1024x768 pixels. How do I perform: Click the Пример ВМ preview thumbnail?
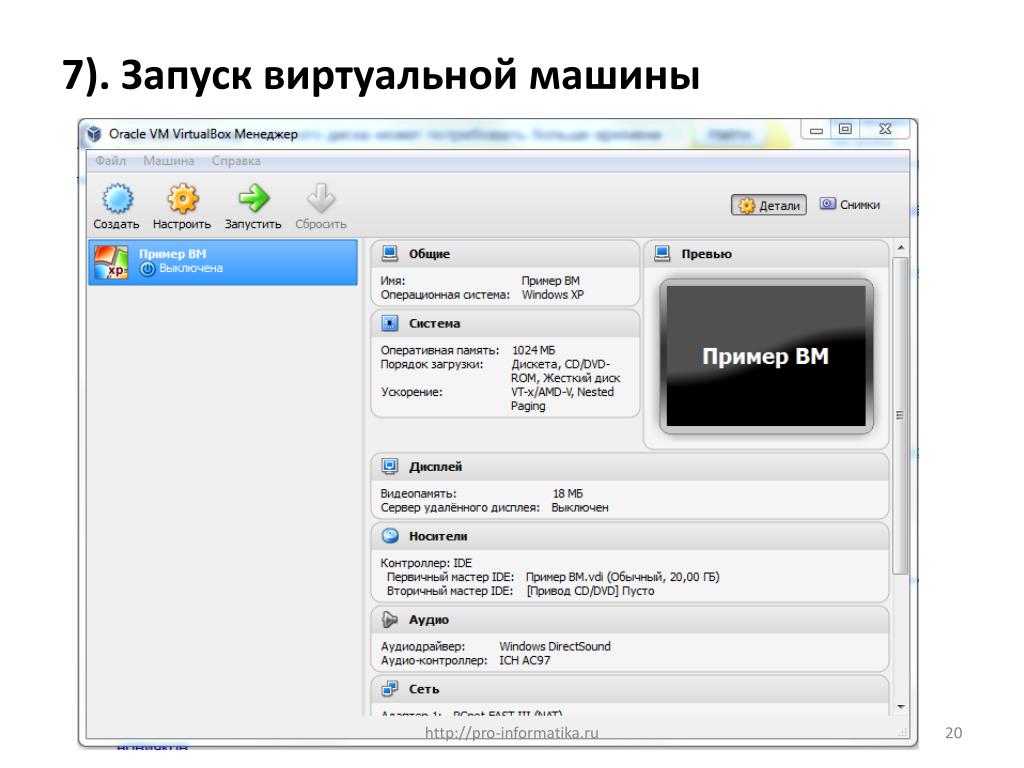click(x=766, y=356)
